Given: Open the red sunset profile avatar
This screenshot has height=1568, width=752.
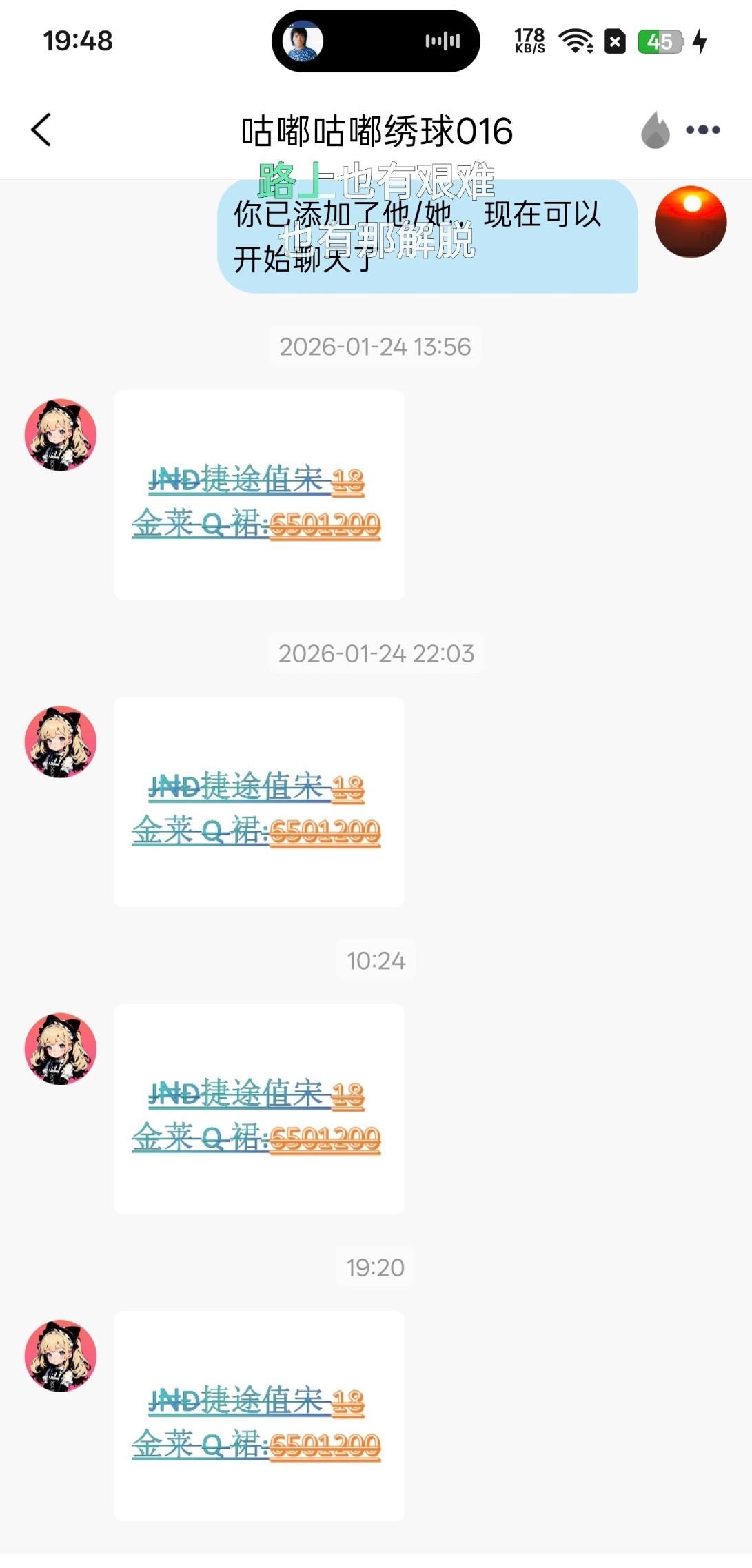Looking at the screenshot, I should pyautogui.click(x=691, y=222).
